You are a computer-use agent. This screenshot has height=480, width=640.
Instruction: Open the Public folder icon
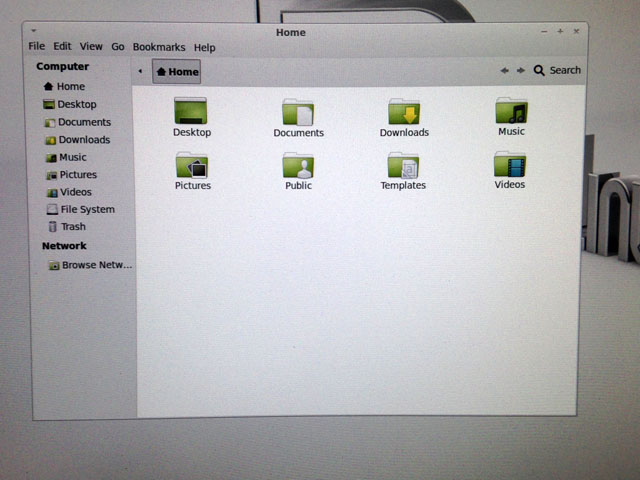[x=298, y=165]
